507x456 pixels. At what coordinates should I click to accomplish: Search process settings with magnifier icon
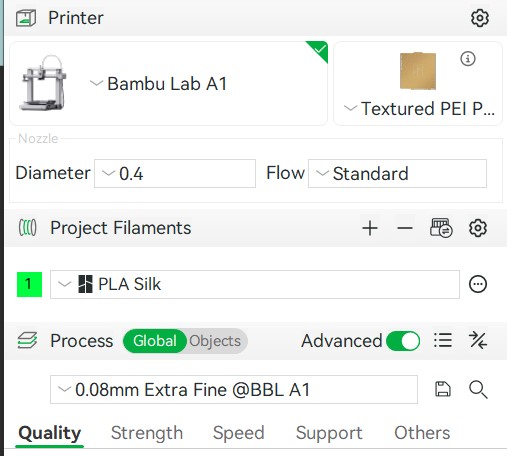478,389
